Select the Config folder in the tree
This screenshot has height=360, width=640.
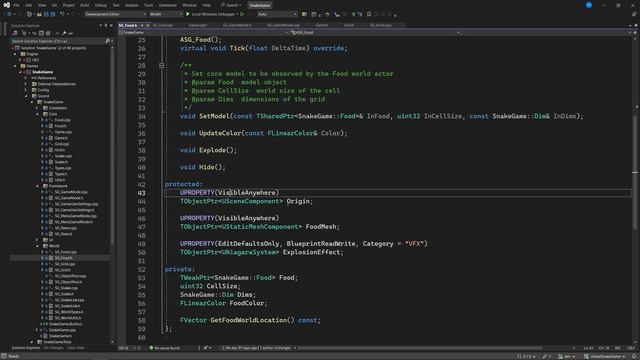43,90
